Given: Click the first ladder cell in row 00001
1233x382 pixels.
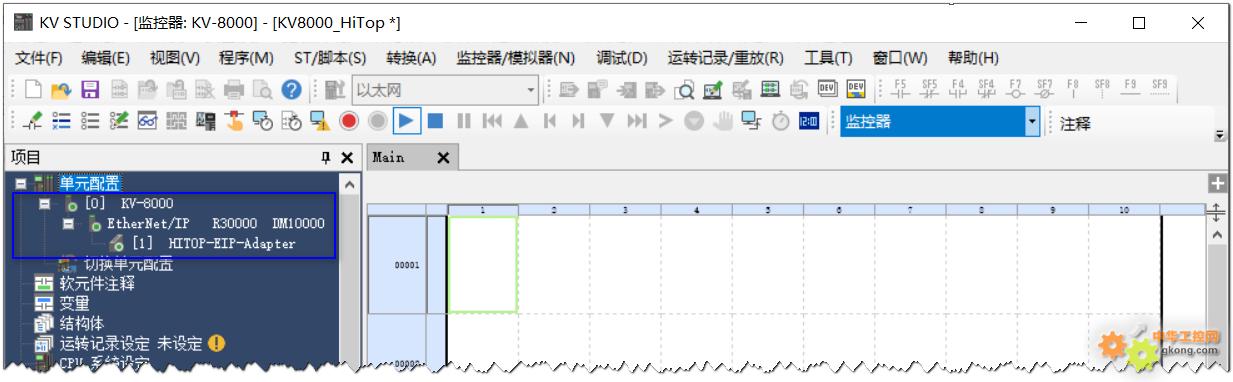Looking at the screenshot, I should [x=483, y=265].
